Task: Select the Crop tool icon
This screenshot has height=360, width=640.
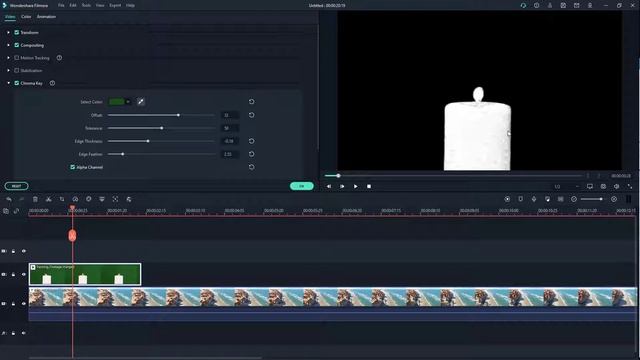Action: pyautogui.click(x=62, y=199)
